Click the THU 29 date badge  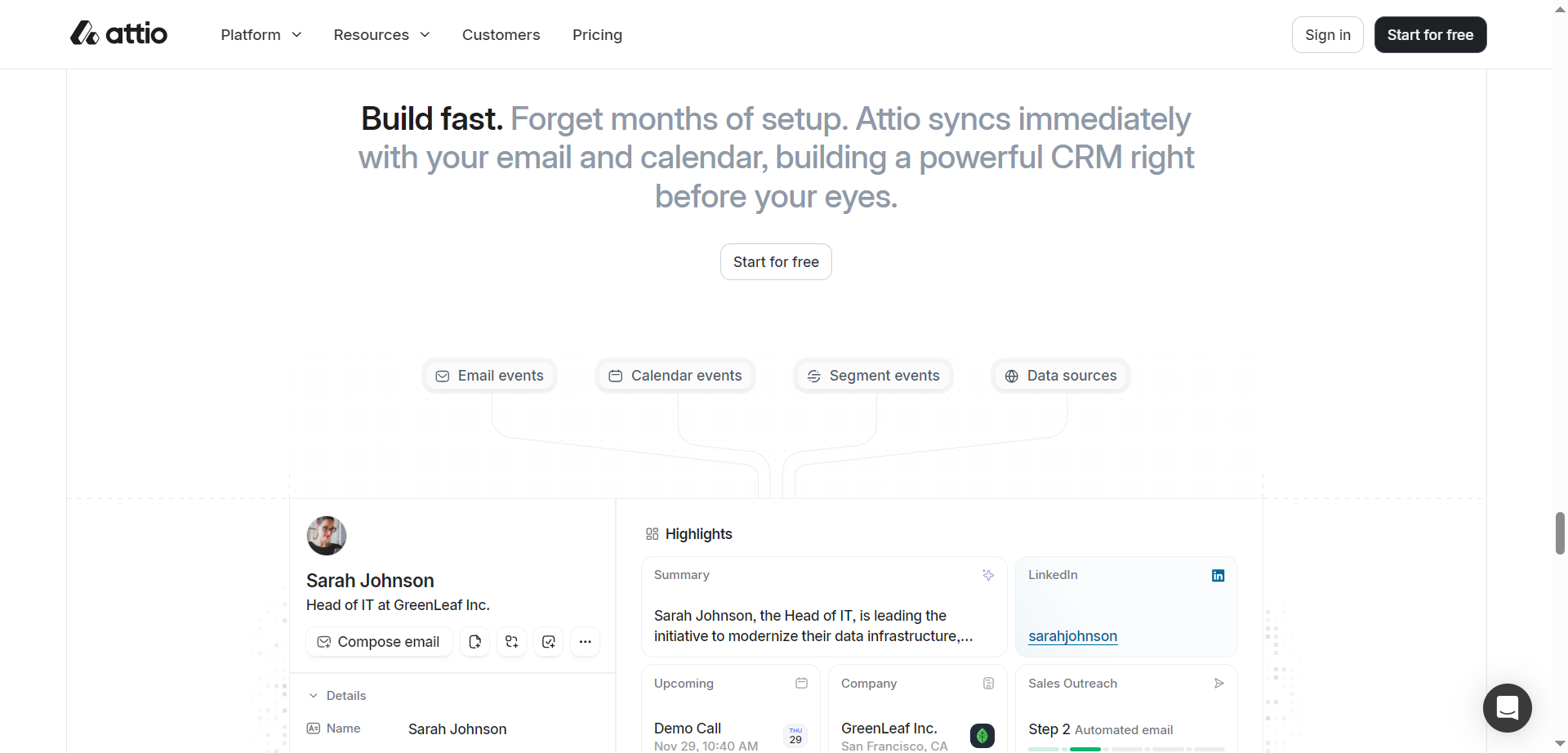pos(795,736)
